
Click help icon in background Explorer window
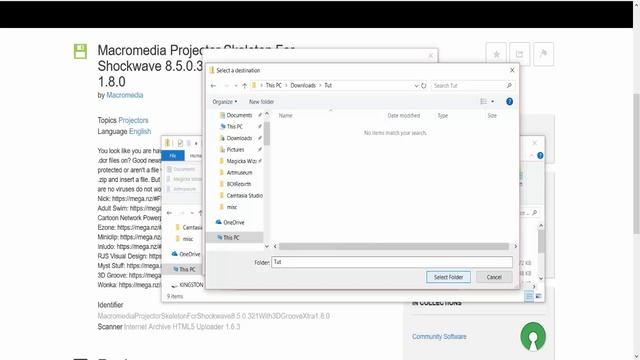point(540,156)
